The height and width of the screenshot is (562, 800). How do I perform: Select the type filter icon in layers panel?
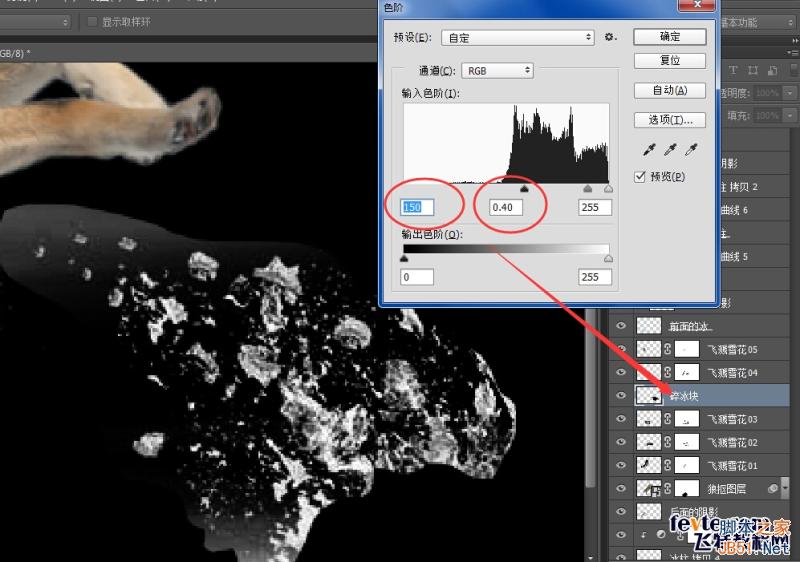click(733, 70)
